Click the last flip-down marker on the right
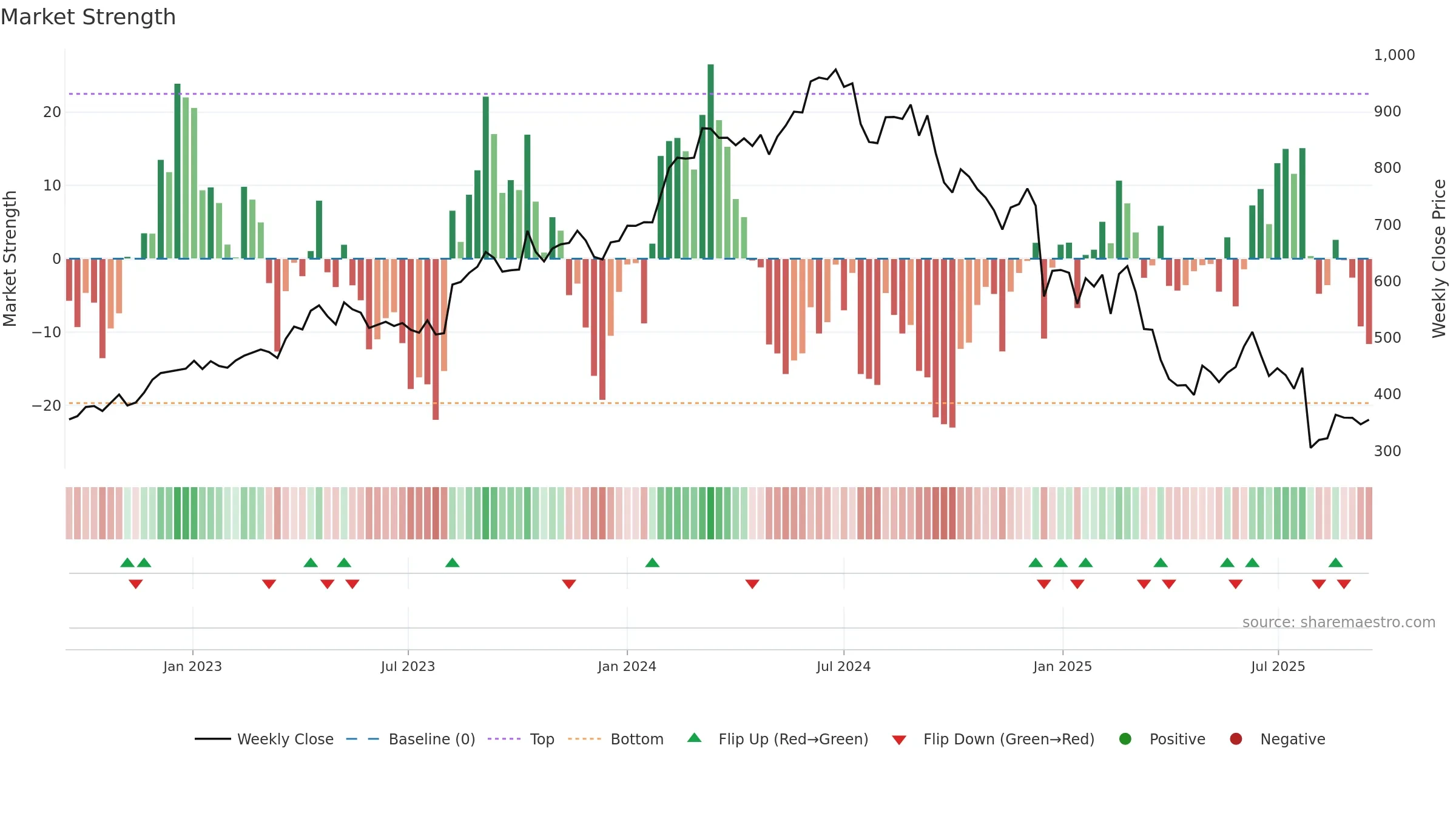Screen dimensions: 1456x819 tap(1344, 584)
